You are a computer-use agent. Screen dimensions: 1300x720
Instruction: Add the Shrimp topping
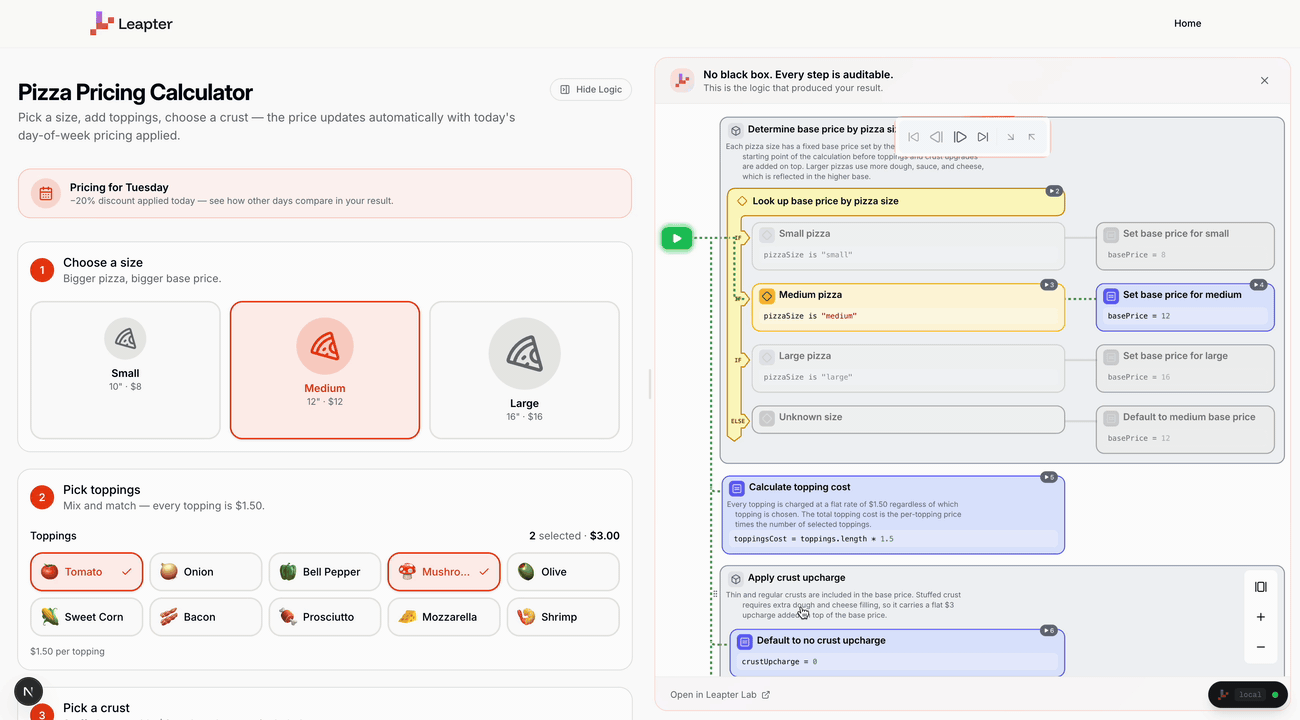click(563, 617)
